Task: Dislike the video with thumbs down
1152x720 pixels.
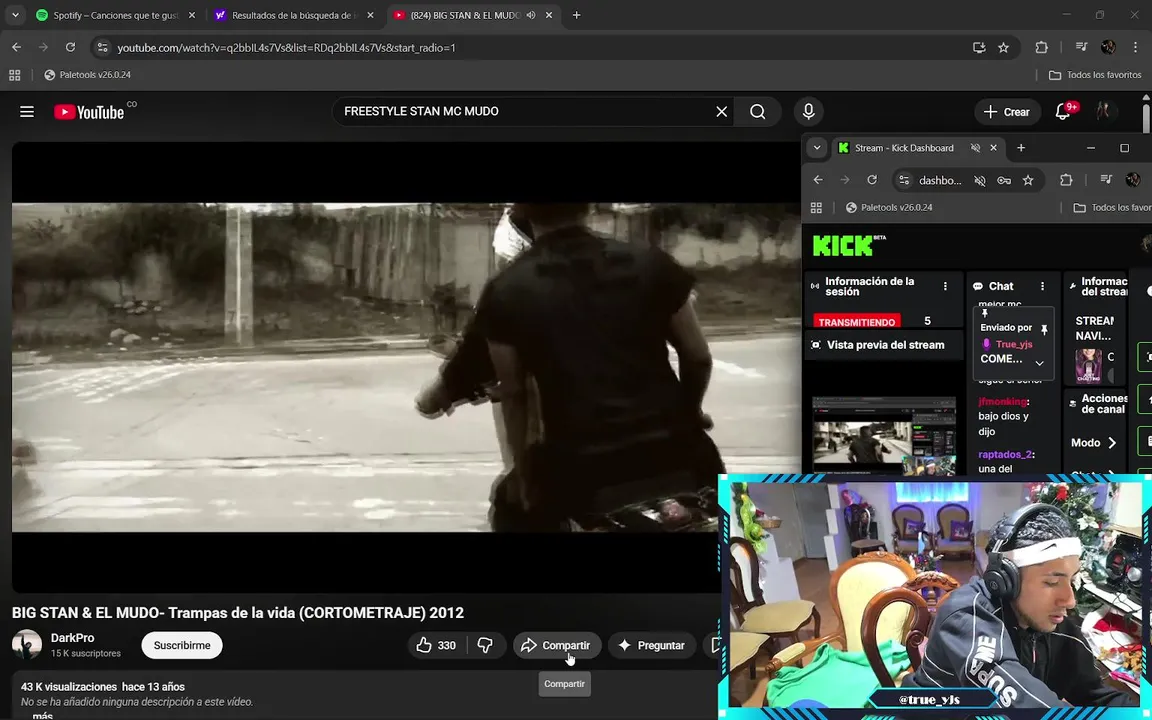Action: tap(485, 645)
